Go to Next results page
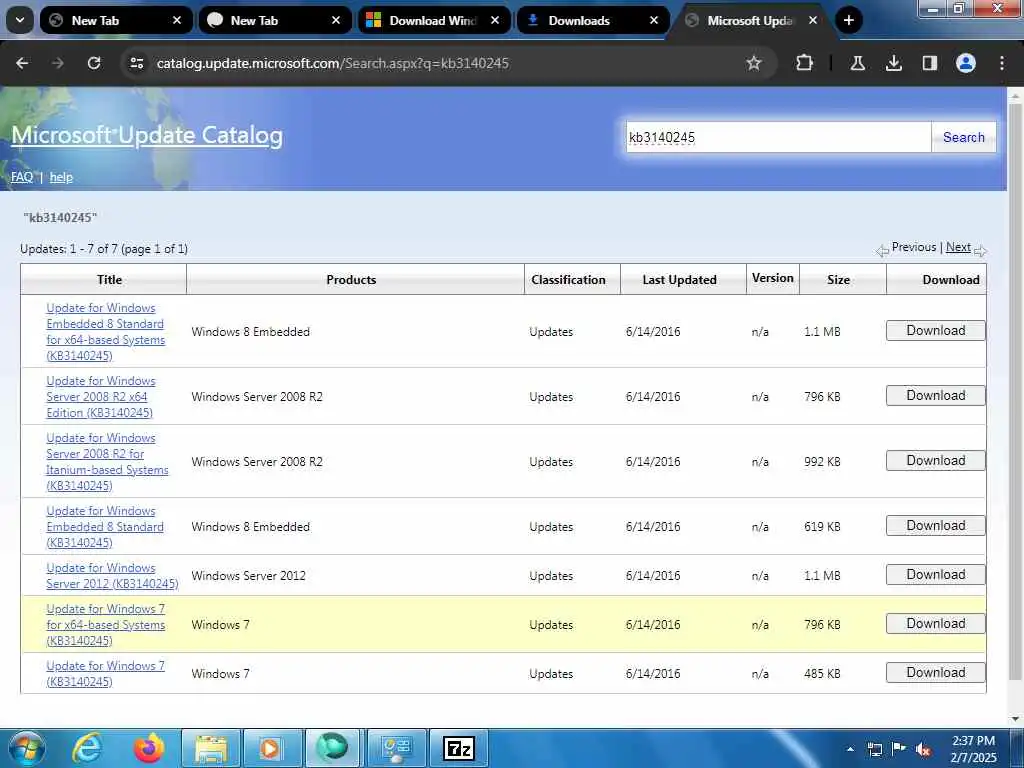The height and width of the screenshot is (768, 1024). pos(958,247)
